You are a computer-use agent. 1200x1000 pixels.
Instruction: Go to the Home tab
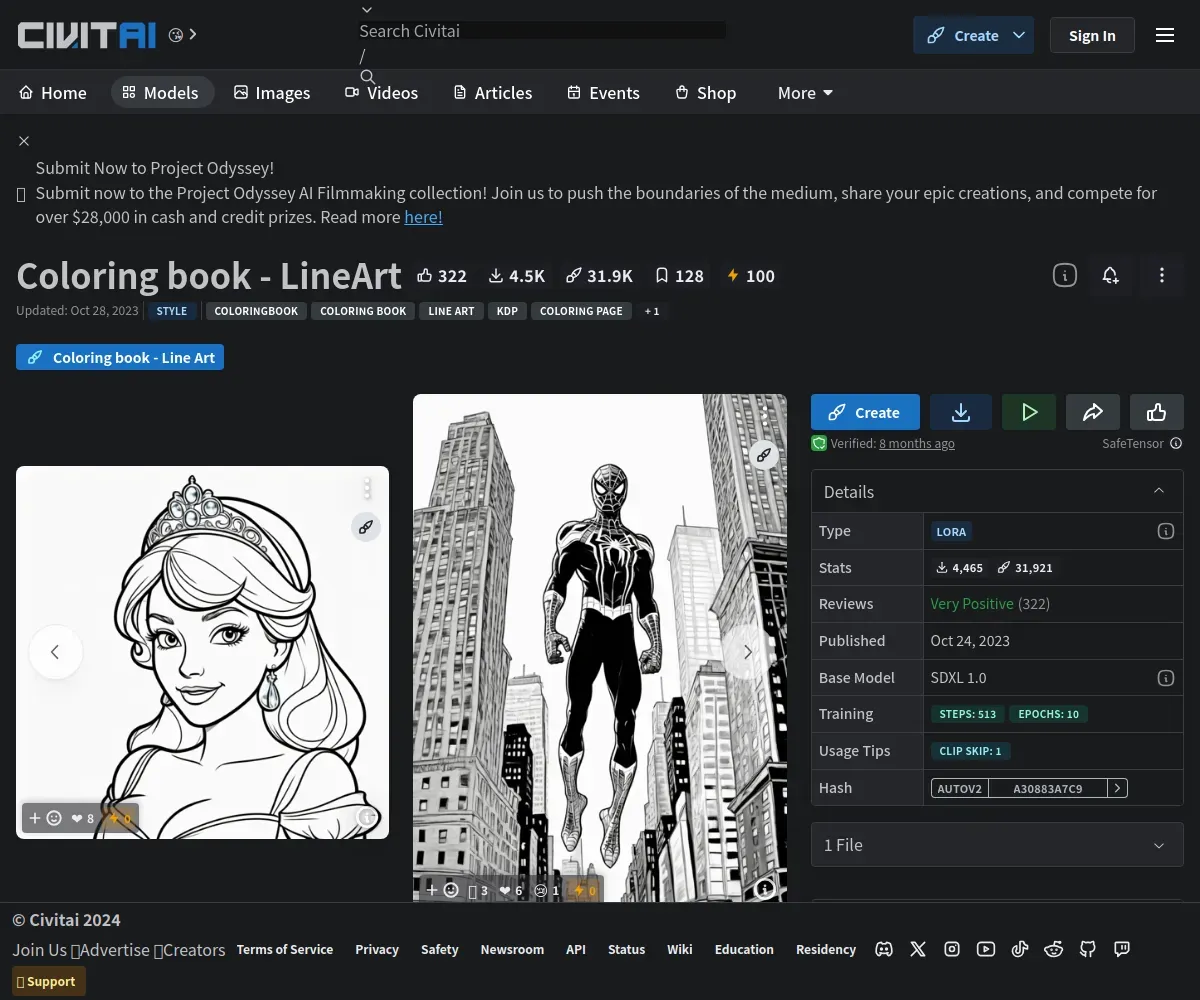(53, 93)
